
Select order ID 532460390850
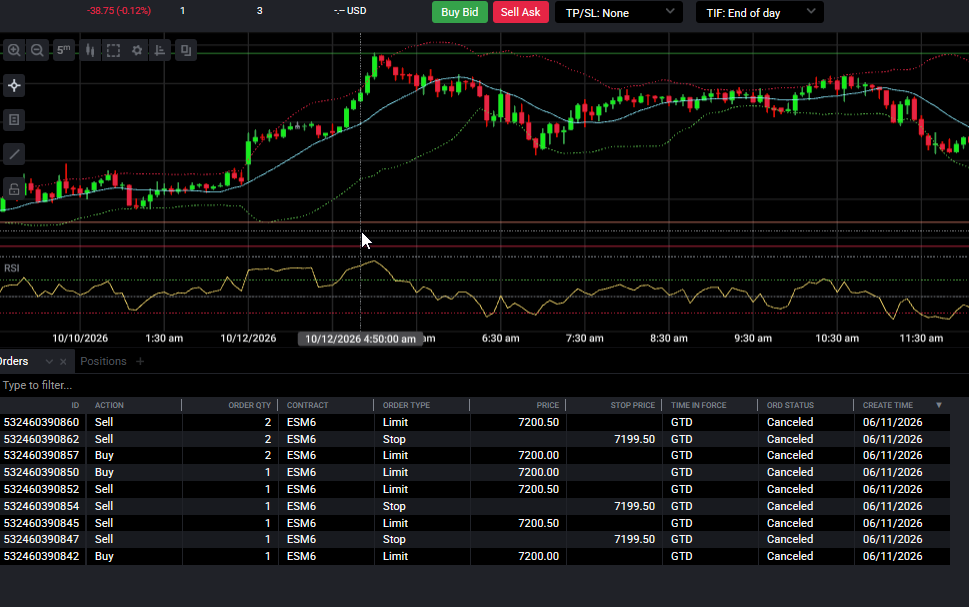pos(41,472)
